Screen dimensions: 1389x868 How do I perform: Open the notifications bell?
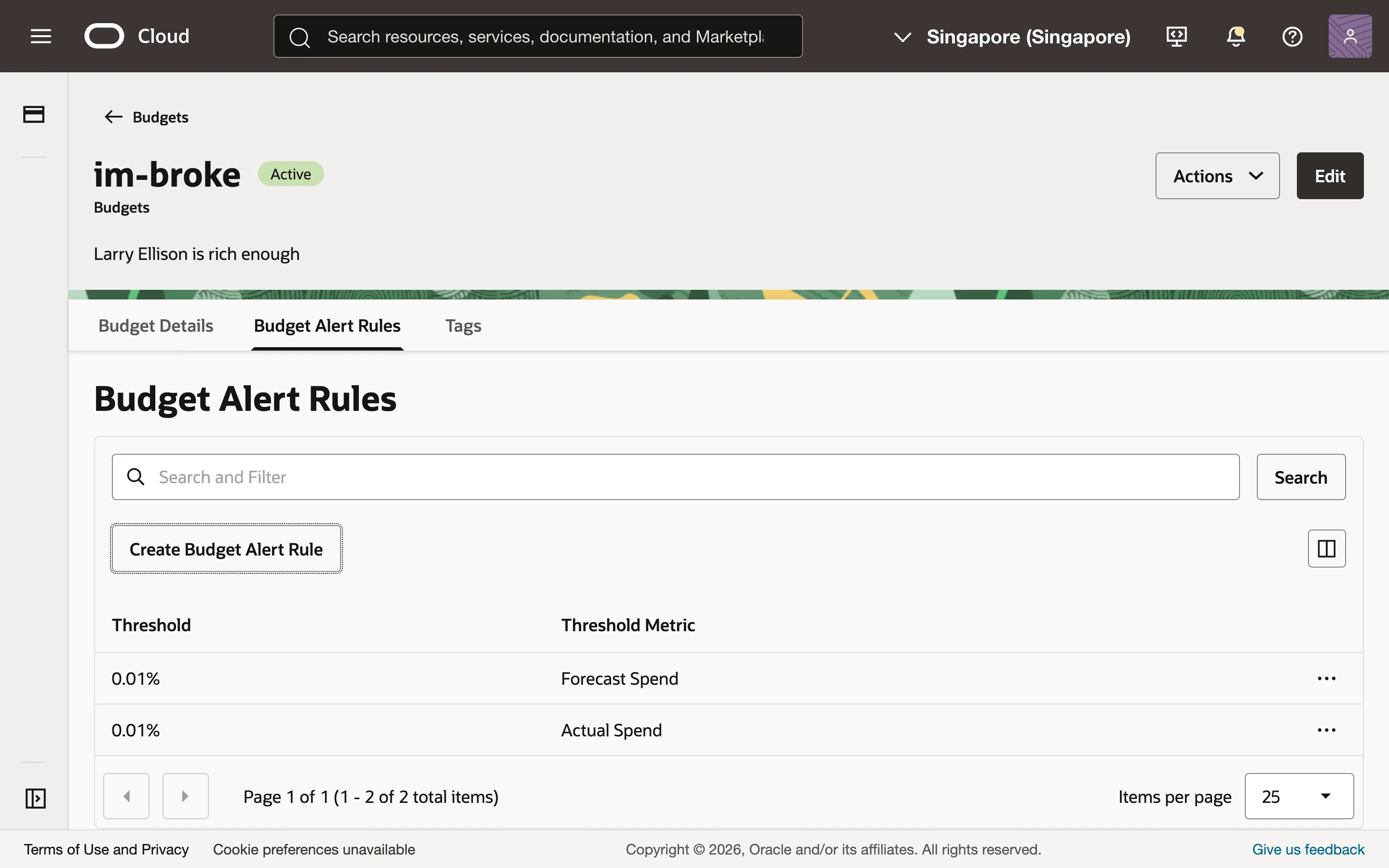(x=1235, y=36)
